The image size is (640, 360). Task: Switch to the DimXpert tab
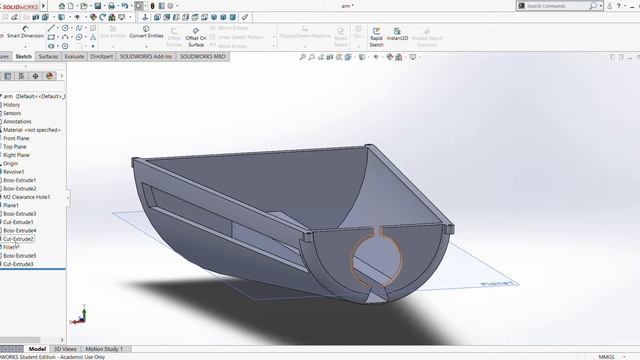pos(102,57)
